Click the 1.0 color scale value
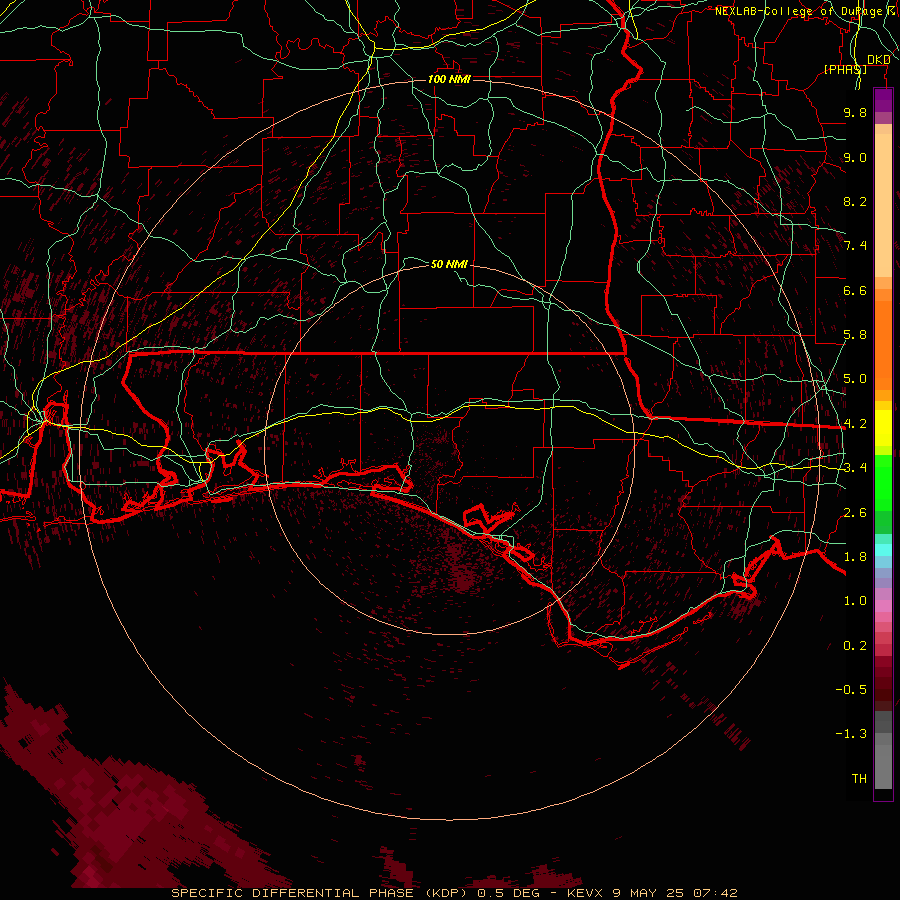The width and height of the screenshot is (900, 900). pyautogui.click(x=855, y=601)
